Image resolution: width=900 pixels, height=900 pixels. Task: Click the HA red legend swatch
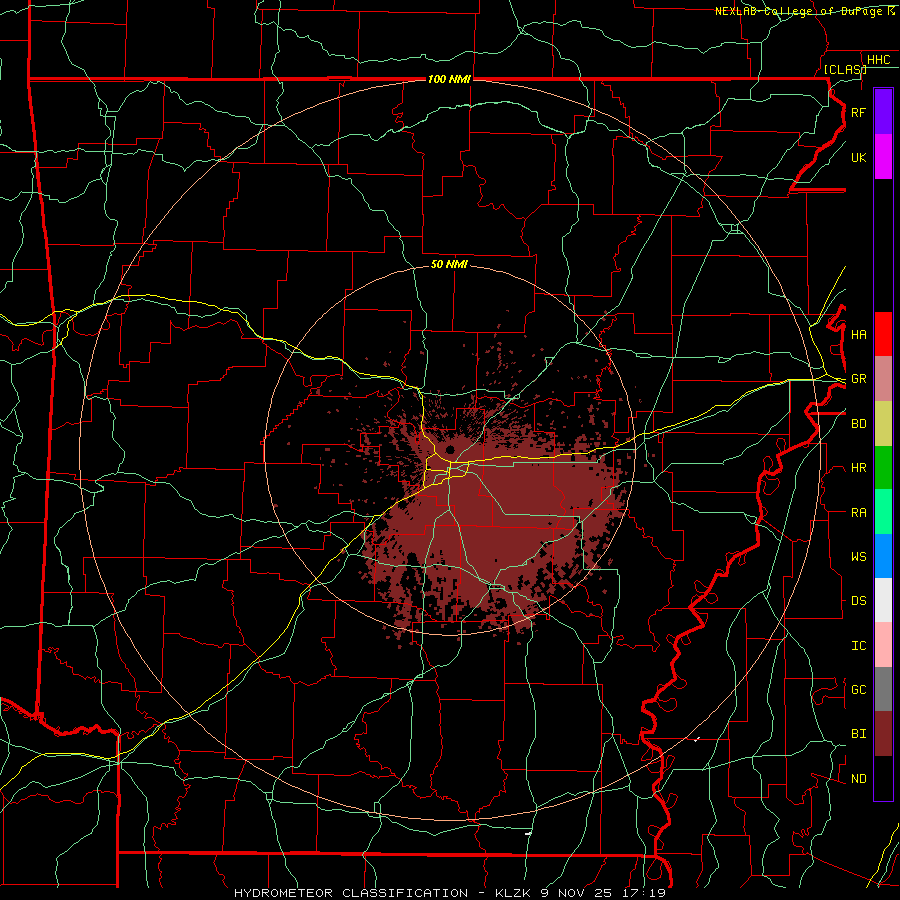pyautogui.click(x=883, y=334)
